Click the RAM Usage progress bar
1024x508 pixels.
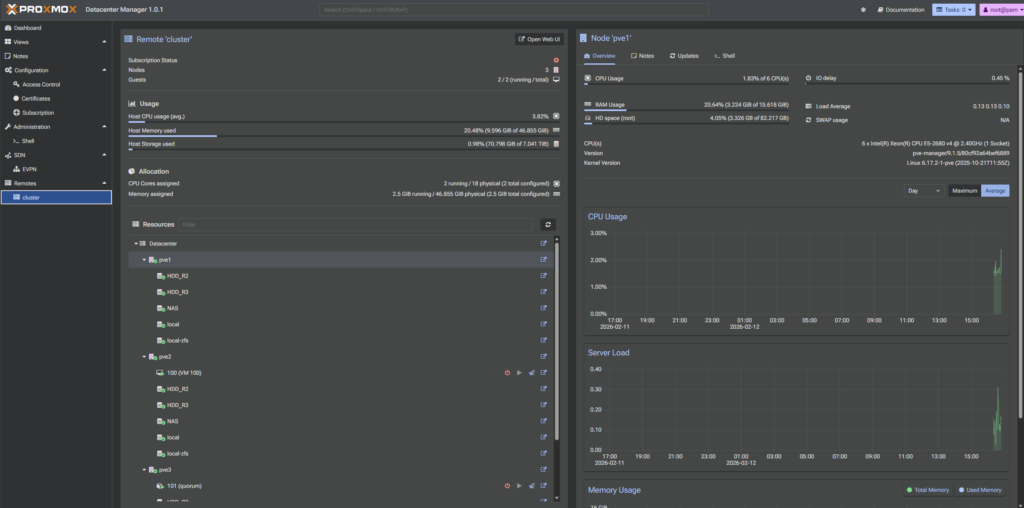click(x=686, y=110)
